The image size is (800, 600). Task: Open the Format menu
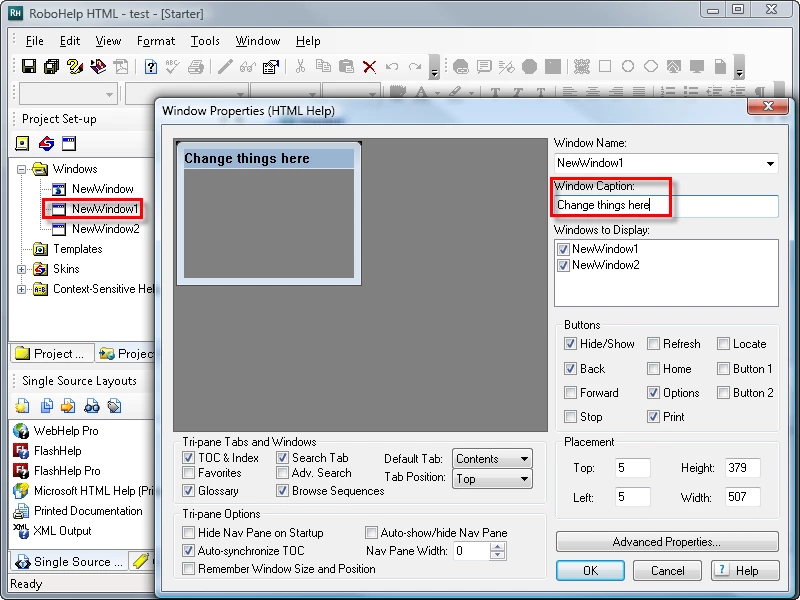[x=156, y=41]
